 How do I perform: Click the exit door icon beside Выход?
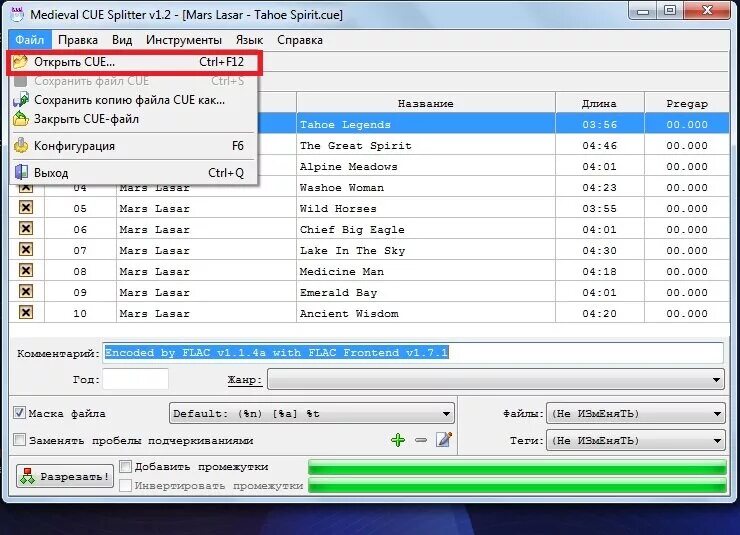click(21, 172)
